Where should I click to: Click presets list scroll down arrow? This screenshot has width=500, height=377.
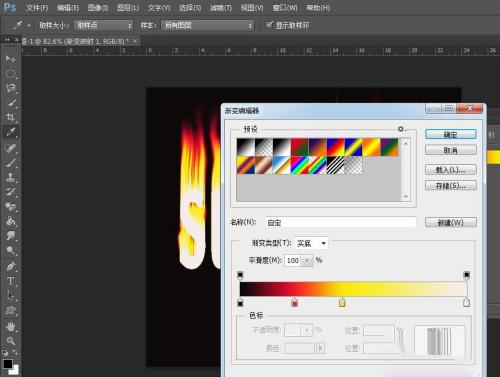(406, 197)
